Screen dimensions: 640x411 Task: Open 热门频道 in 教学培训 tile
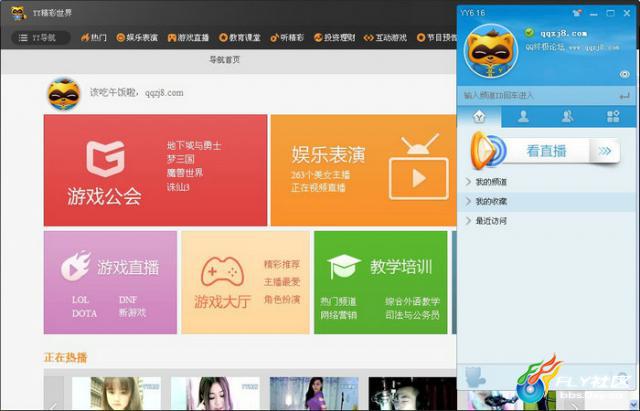[338, 302]
